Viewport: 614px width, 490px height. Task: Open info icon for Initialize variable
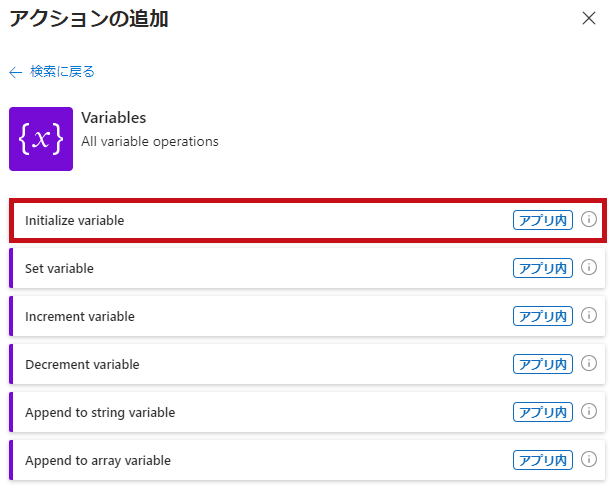click(x=589, y=219)
